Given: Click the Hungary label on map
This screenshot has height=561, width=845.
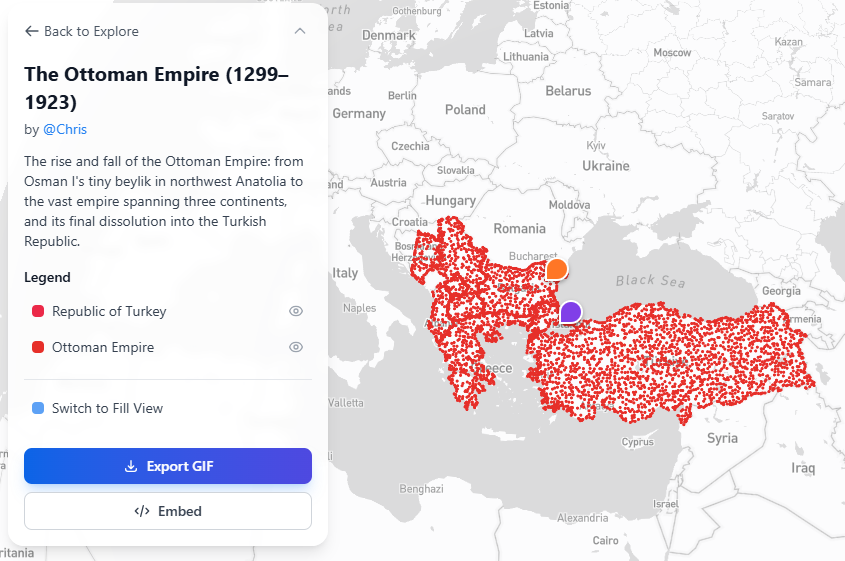Looking at the screenshot, I should click(451, 201).
